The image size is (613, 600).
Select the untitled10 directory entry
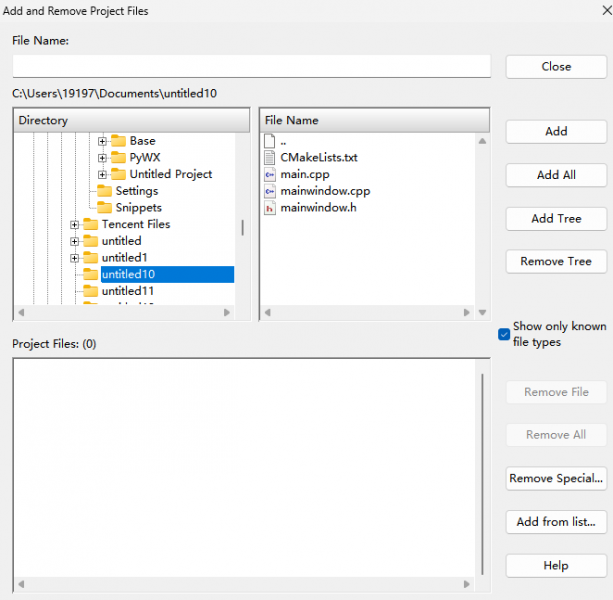(167, 274)
